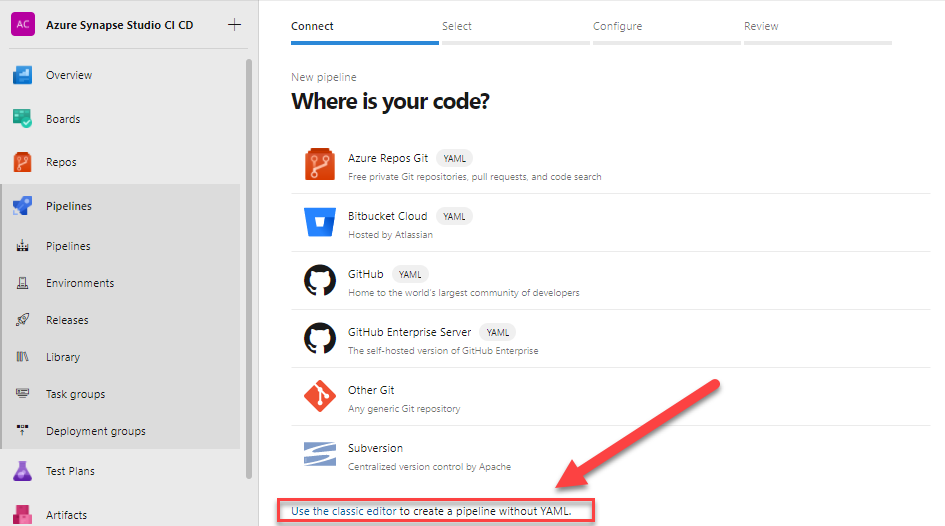
Task: Click the Repos icon in the sidebar
Action: tap(22, 162)
